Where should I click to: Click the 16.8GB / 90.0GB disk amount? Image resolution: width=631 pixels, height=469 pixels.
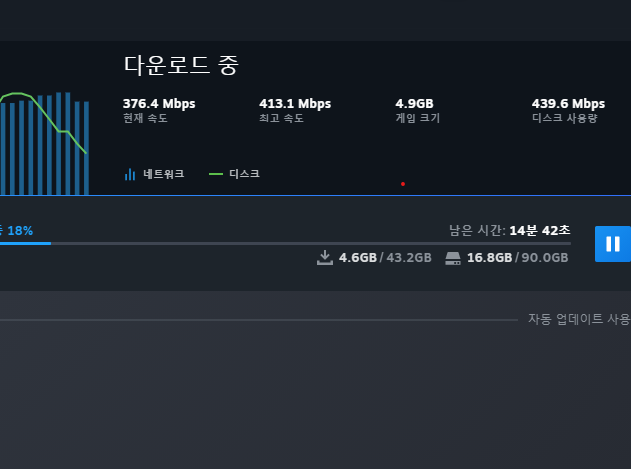517,258
